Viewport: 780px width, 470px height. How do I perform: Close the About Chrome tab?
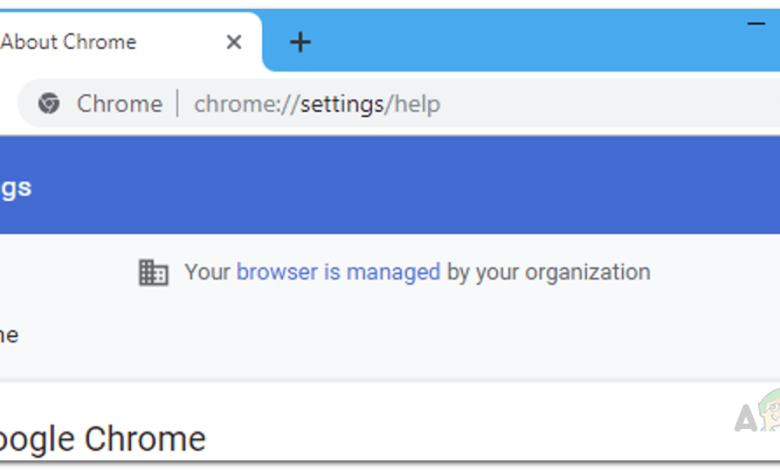point(233,42)
